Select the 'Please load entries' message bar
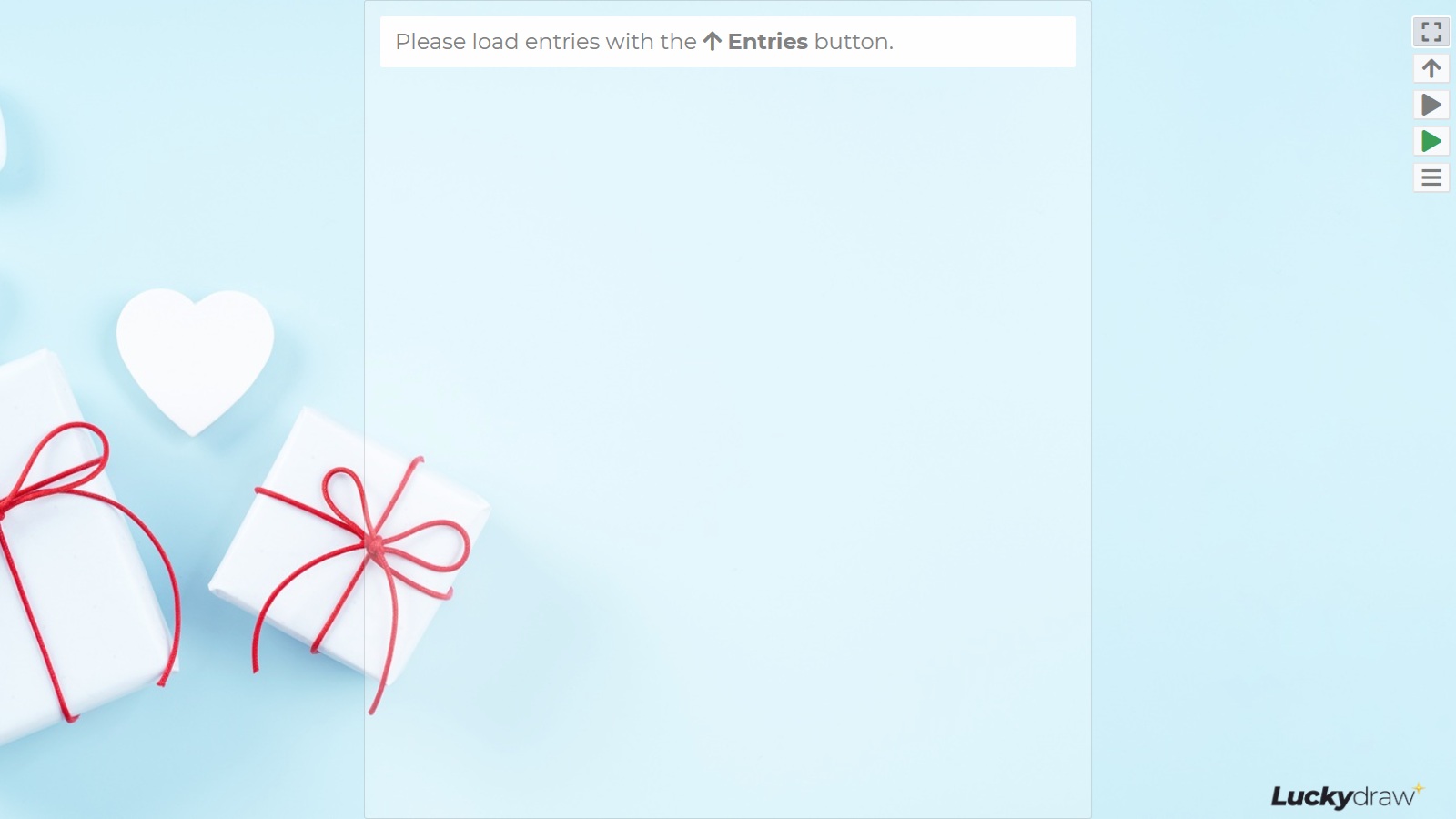Screen dimensions: 1456x819 coord(728,42)
